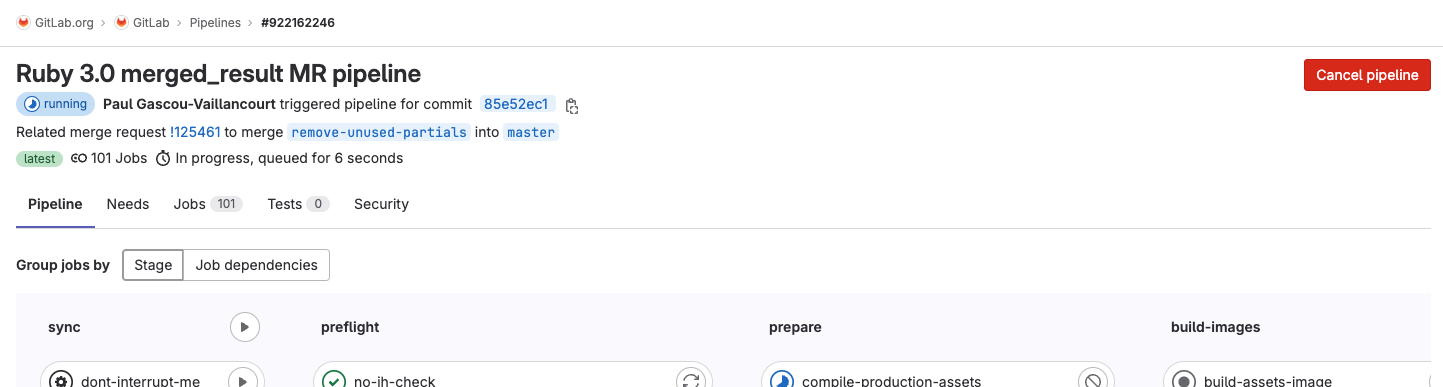Screen dimensions: 1443x387
Task: Switch to the Needs tab
Action: pos(128,204)
